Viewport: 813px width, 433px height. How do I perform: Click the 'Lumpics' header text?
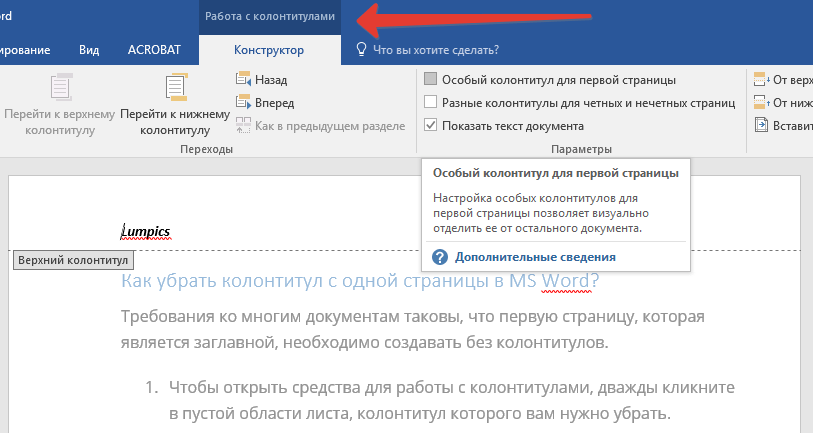[145, 231]
